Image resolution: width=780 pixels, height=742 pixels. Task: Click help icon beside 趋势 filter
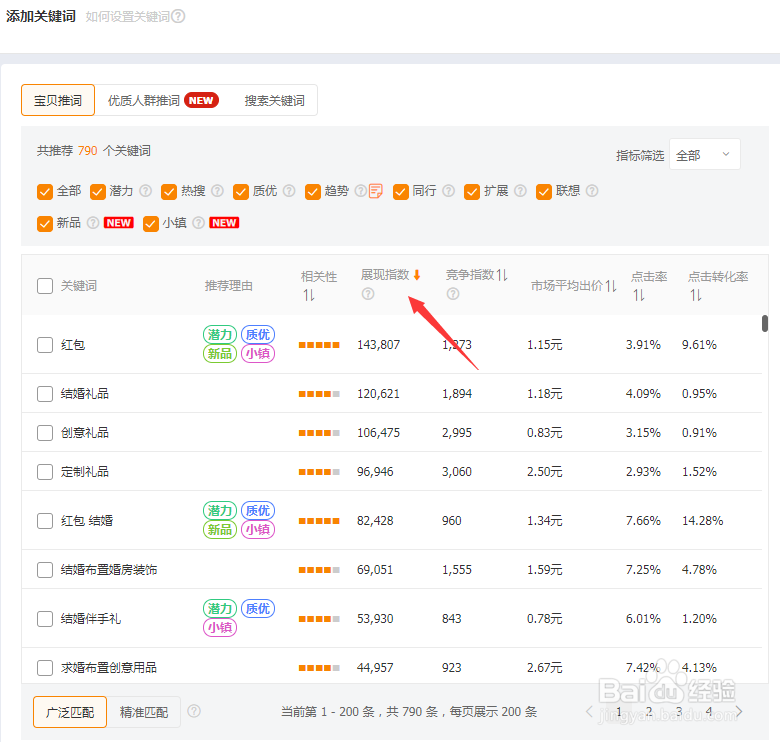coord(361,191)
